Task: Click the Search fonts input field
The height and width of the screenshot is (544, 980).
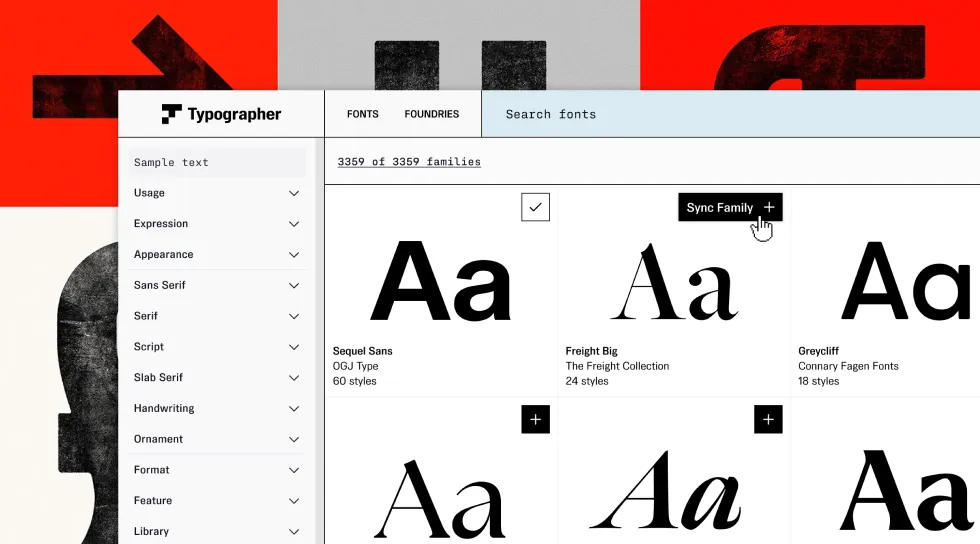Action: (730, 114)
